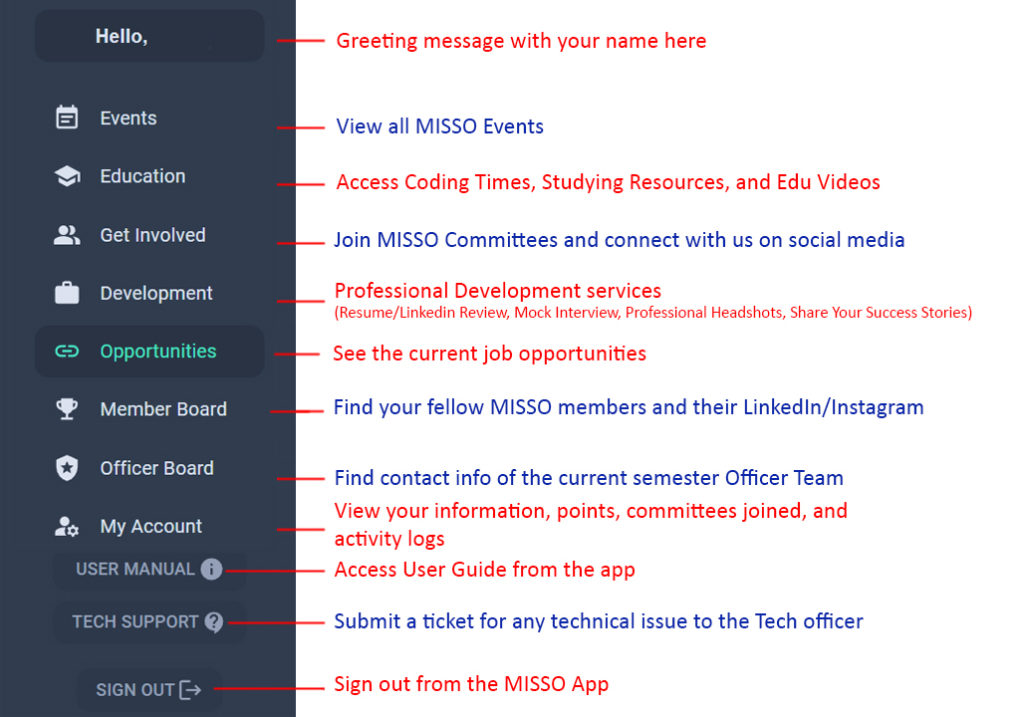1024x717 pixels.
Task: Select the Officer Board shield icon
Action: pyautogui.click(x=67, y=468)
